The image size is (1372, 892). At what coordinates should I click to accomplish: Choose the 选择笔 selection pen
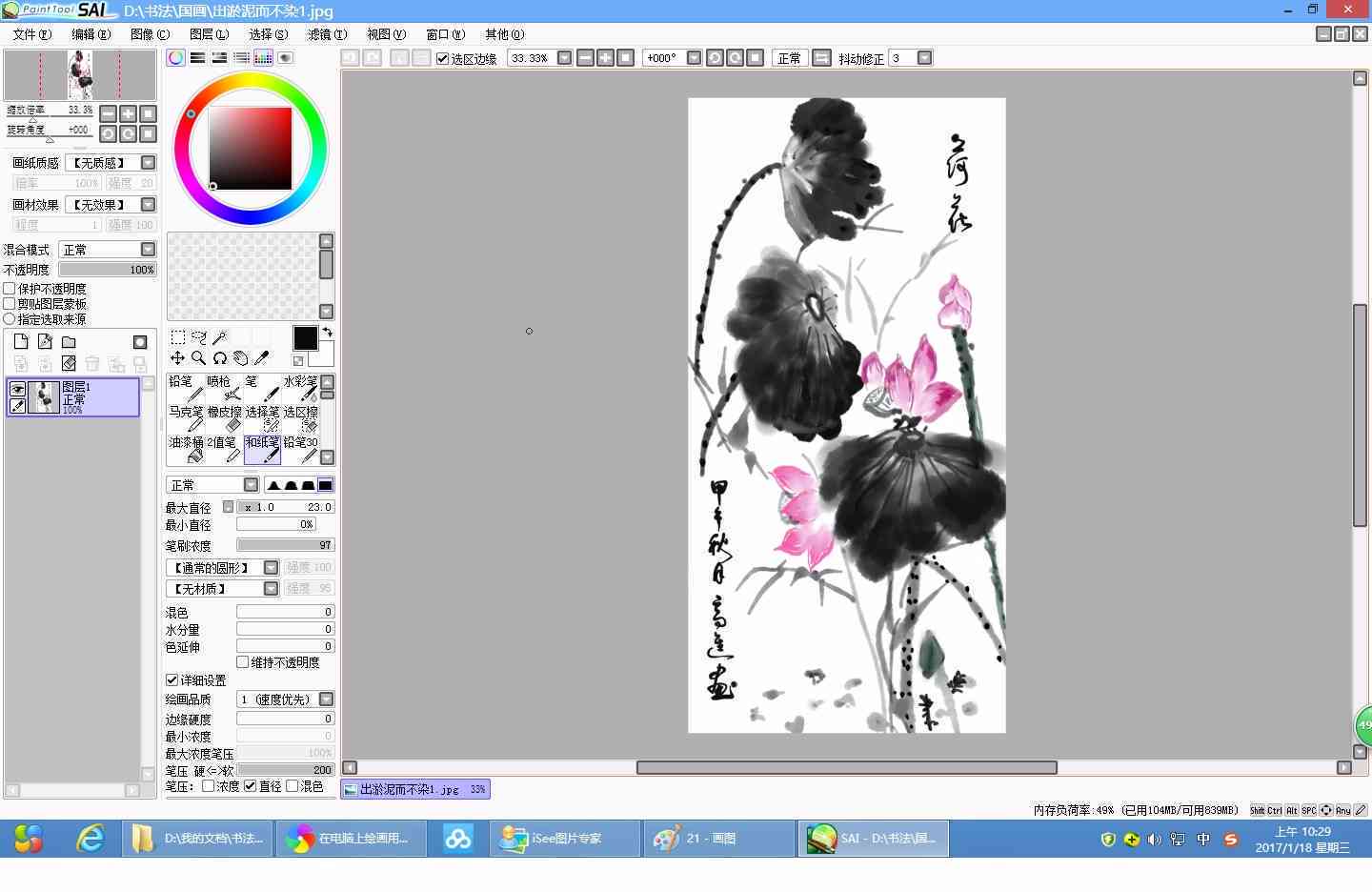point(262,419)
